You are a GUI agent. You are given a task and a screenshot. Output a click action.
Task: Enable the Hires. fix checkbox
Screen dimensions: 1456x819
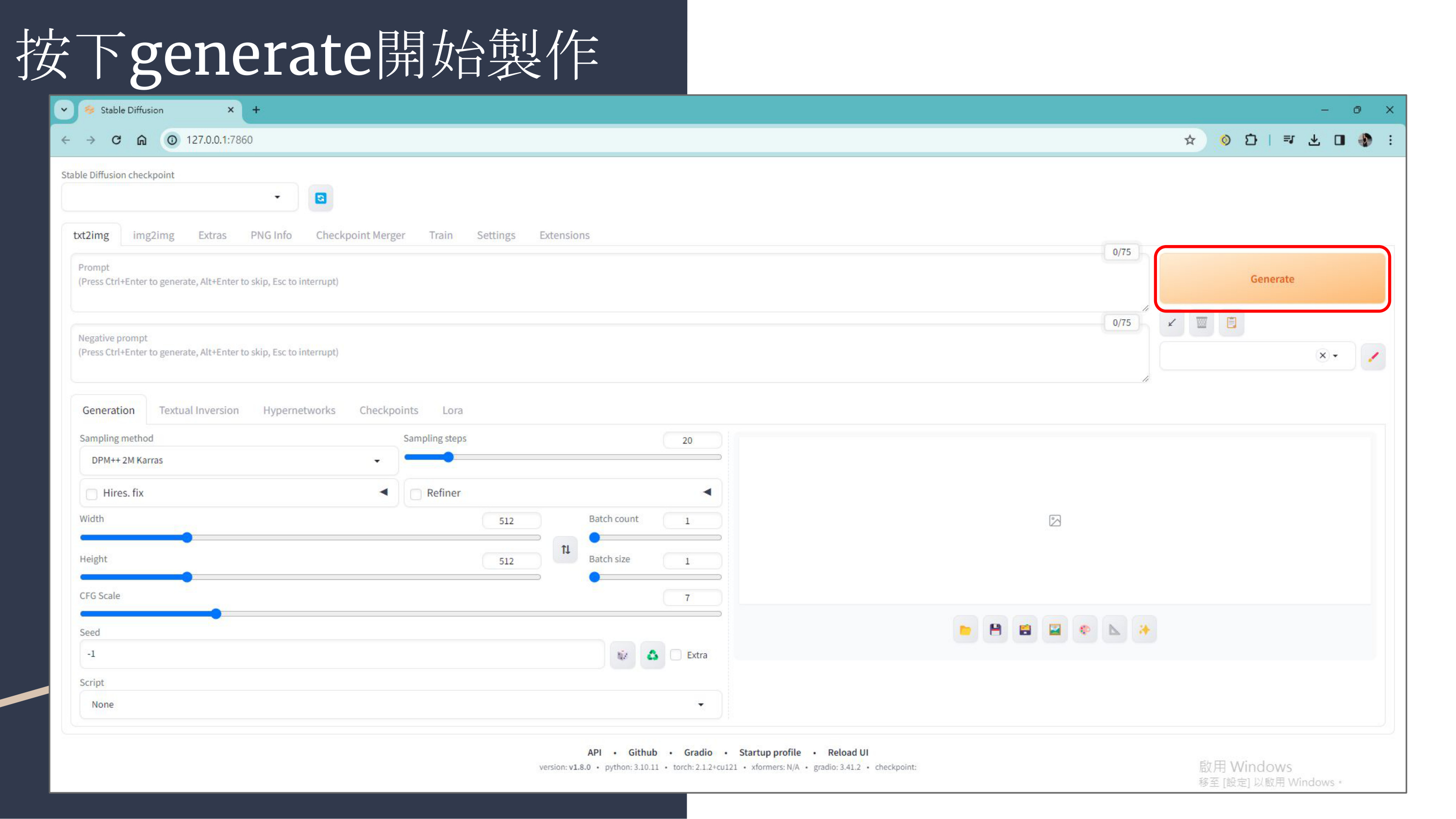92,494
